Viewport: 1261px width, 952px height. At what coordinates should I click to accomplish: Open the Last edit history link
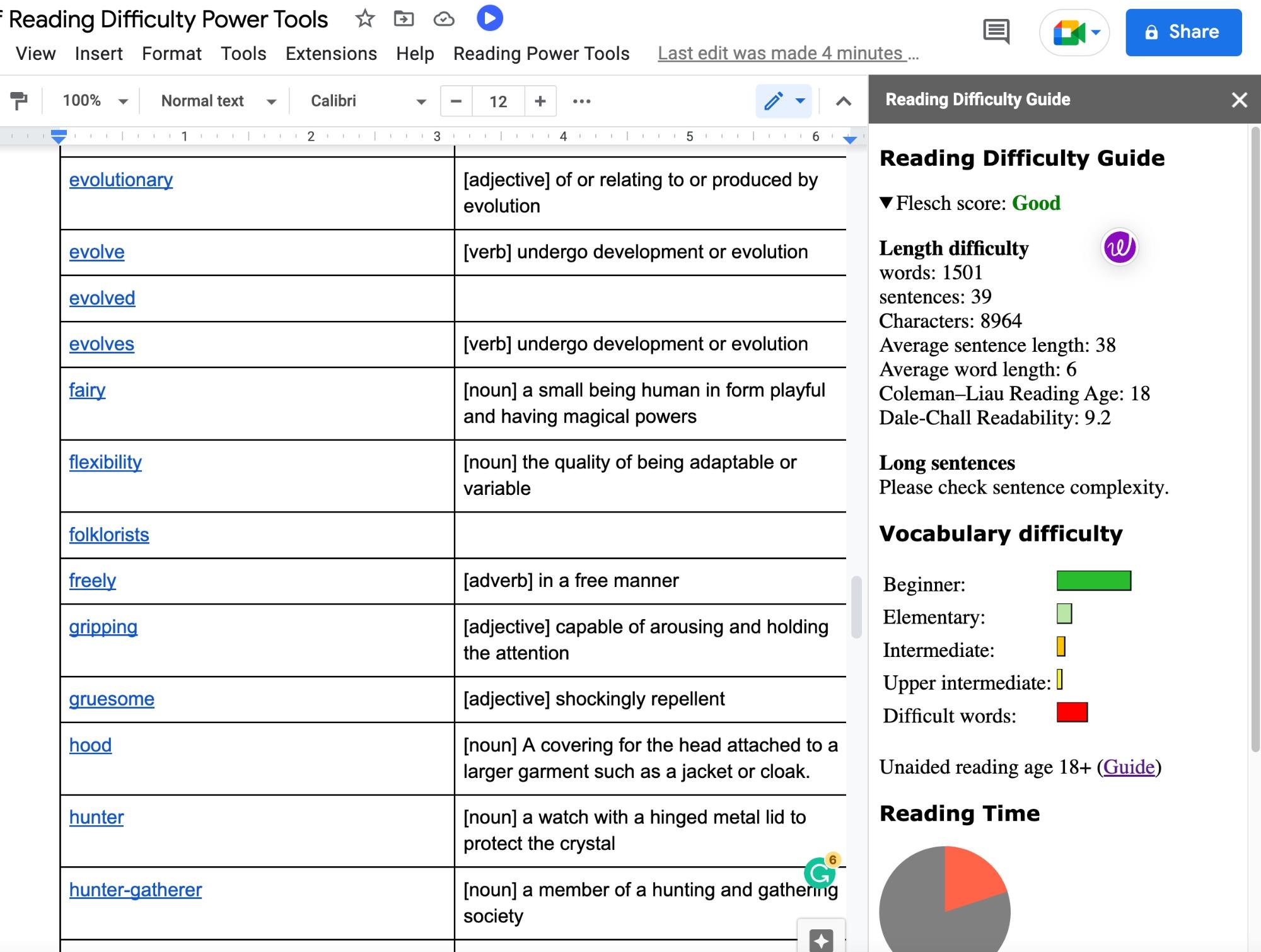coord(788,54)
